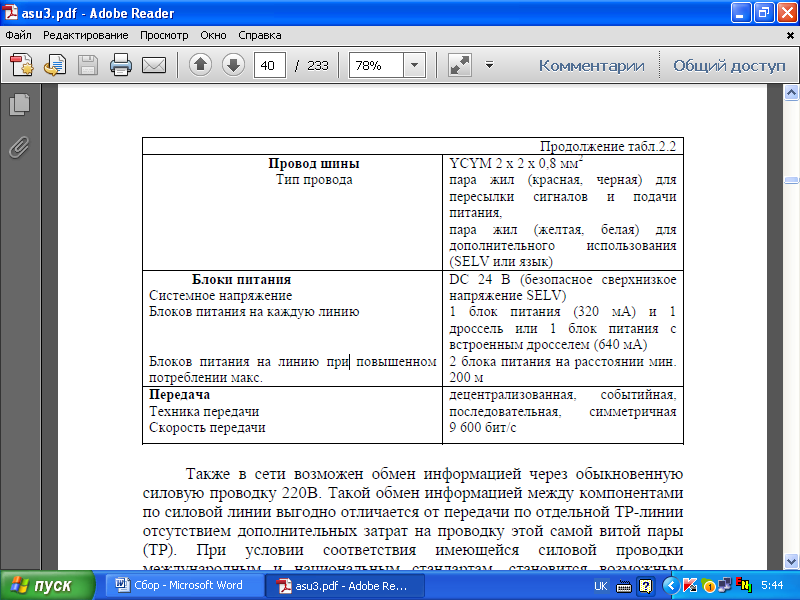
Task: Open the toolbar customization dropdown arrow
Action: coord(489,65)
